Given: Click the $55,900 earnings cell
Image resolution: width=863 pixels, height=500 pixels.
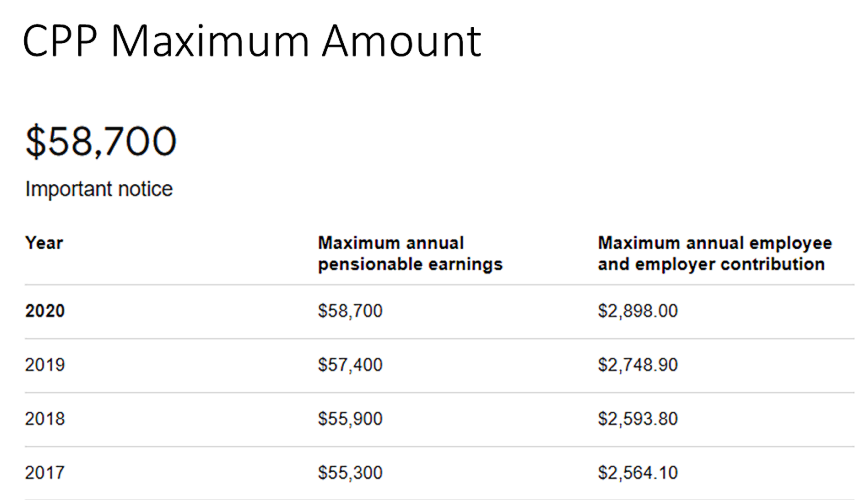Looking at the screenshot, I should pyautogui.click(x=350, y=419).
